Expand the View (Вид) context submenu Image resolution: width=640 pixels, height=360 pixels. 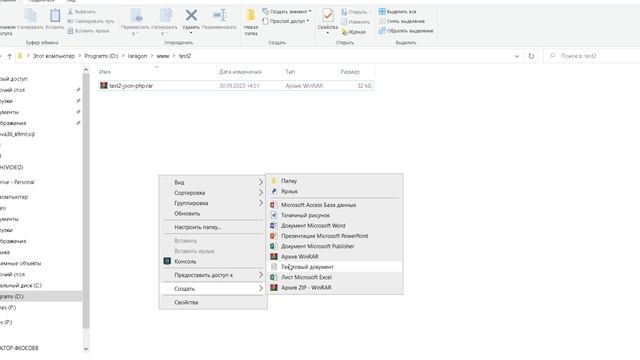(213, 182)
